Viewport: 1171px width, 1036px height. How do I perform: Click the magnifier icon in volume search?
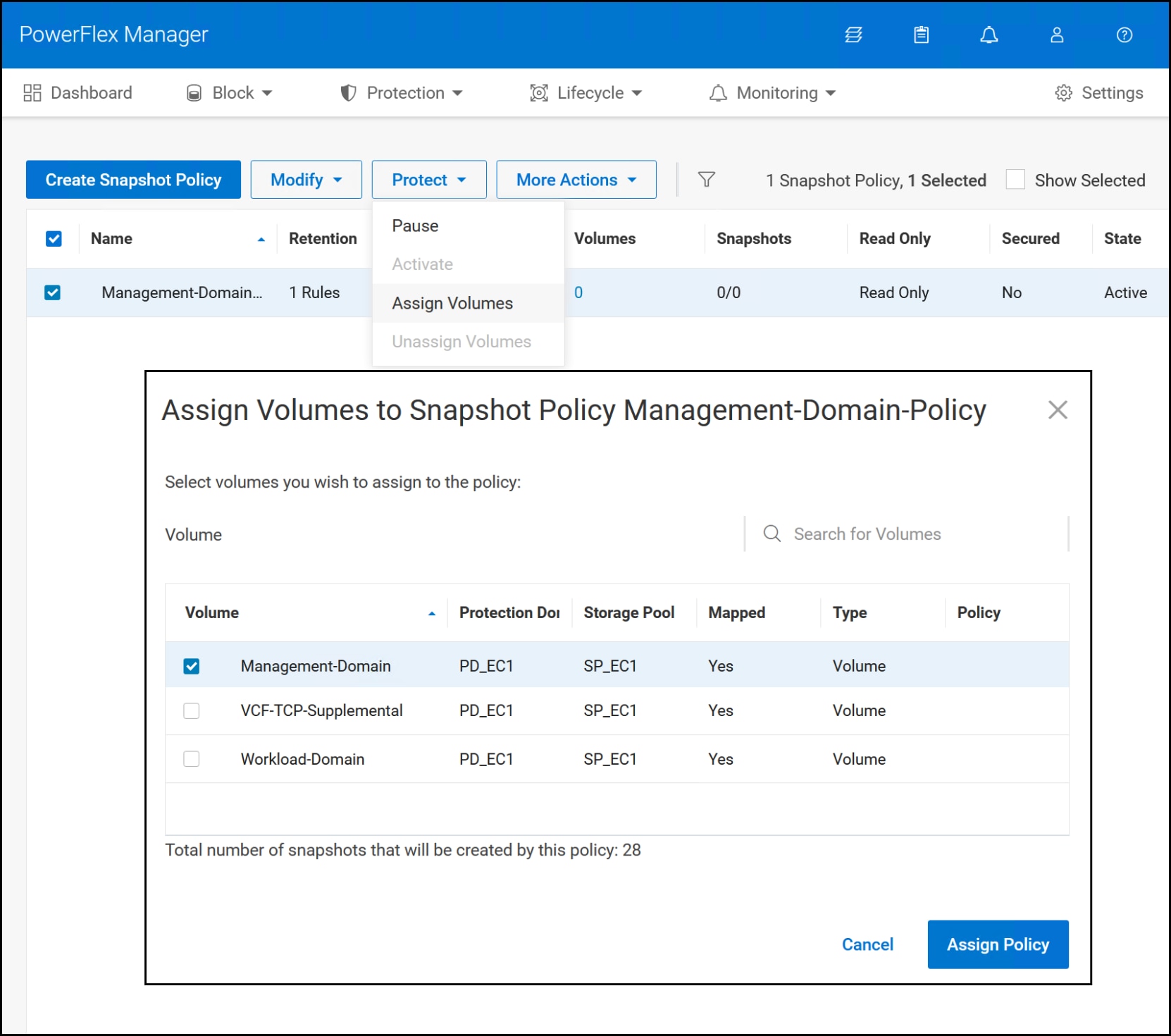(772, 534)
